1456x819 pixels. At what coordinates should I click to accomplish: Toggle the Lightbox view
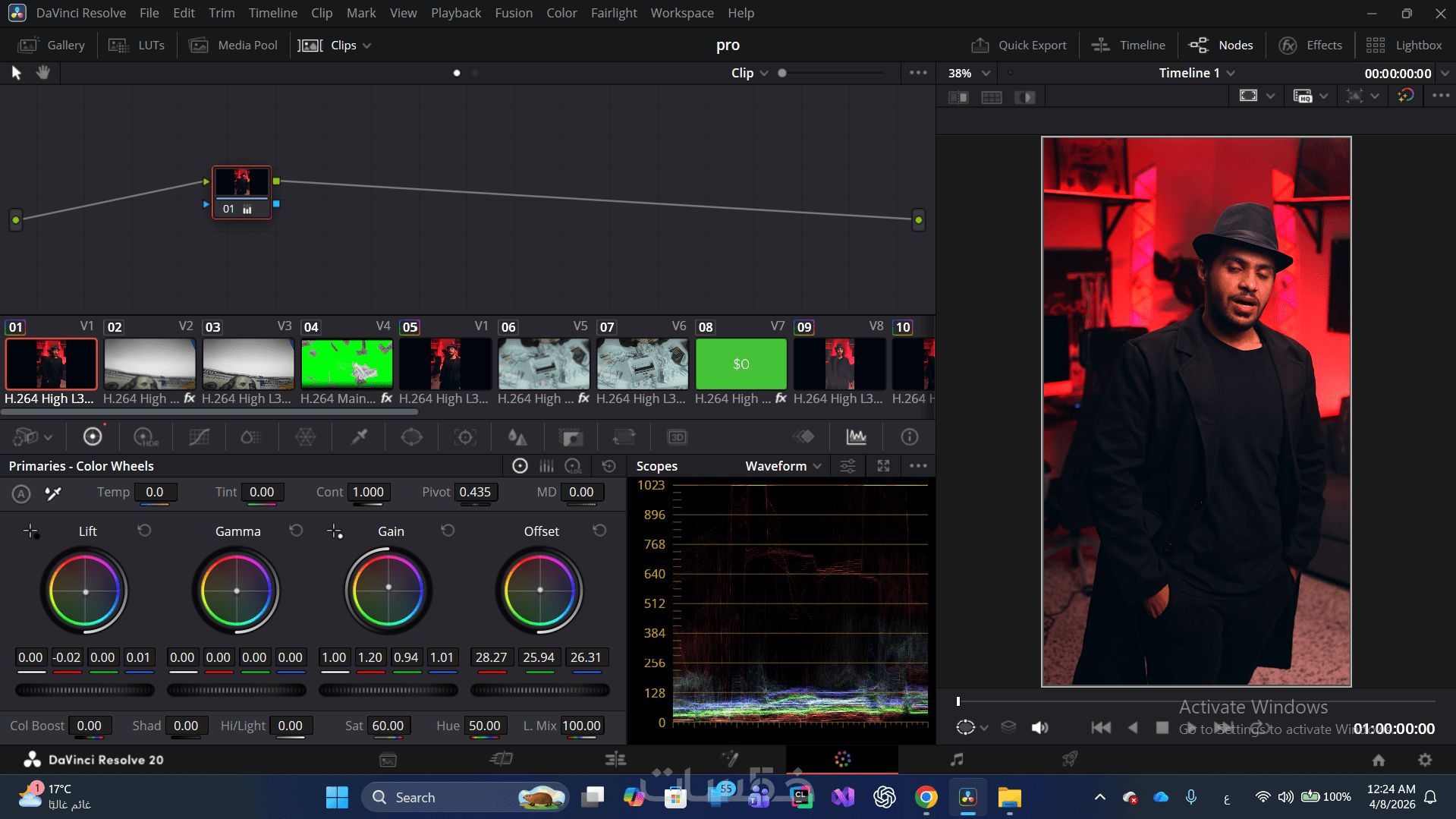point(1404,46)
